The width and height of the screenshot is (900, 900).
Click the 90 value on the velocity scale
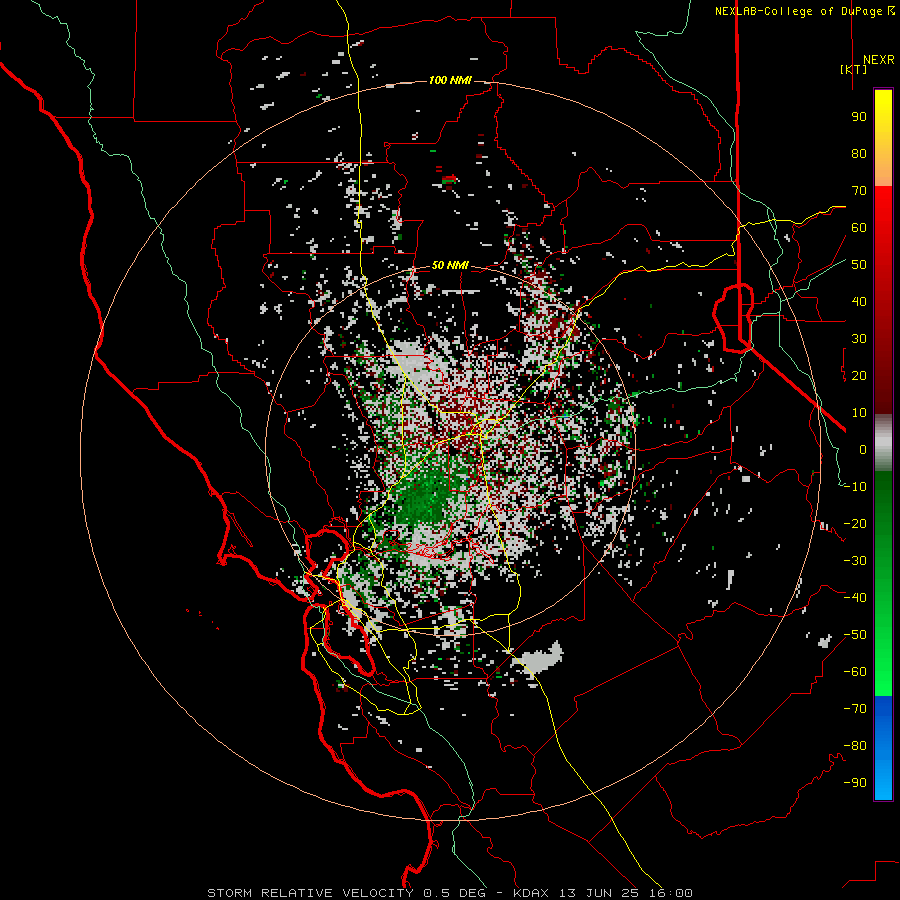click(x=859, y=117)
